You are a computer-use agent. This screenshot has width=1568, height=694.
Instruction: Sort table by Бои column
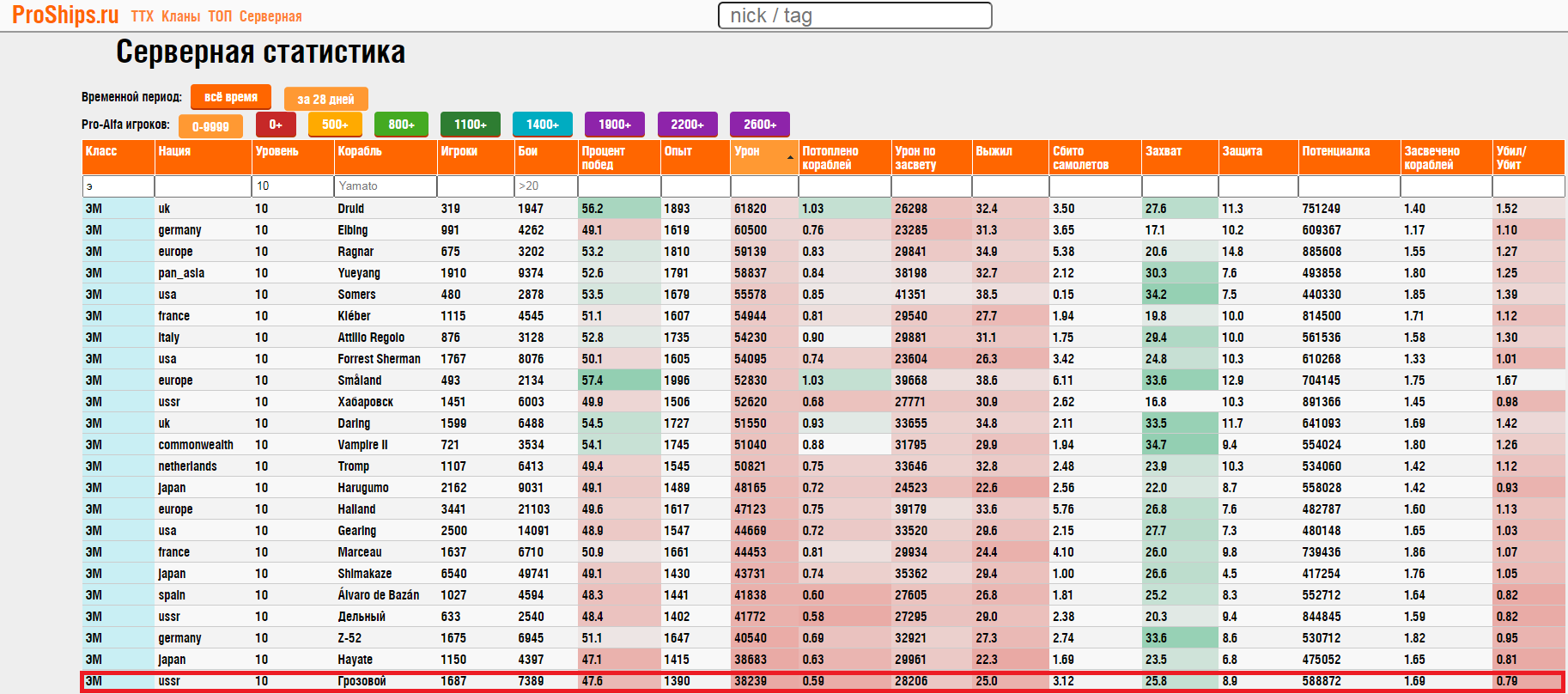click(546, 157)
